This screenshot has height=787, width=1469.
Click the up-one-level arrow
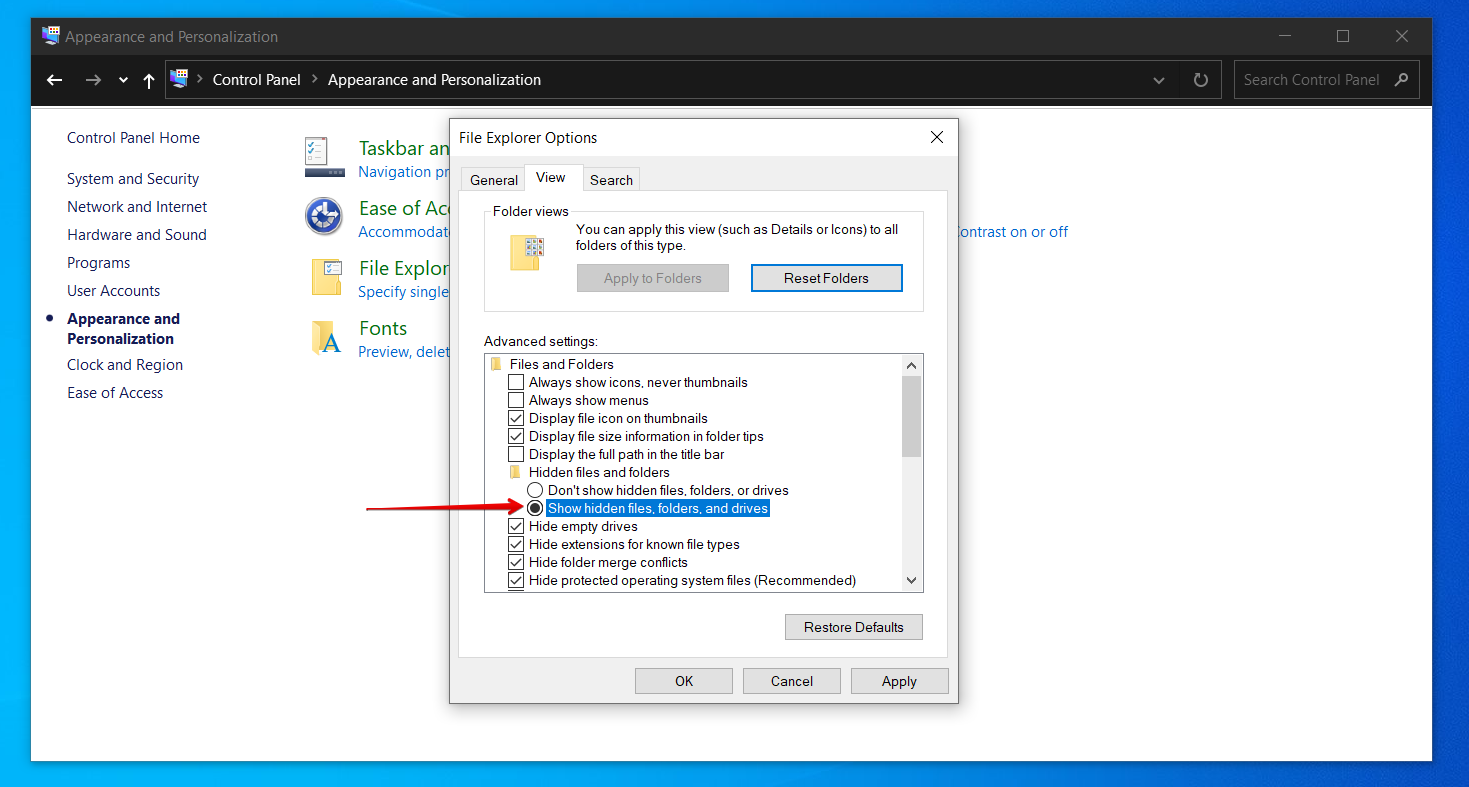(149, 80)
